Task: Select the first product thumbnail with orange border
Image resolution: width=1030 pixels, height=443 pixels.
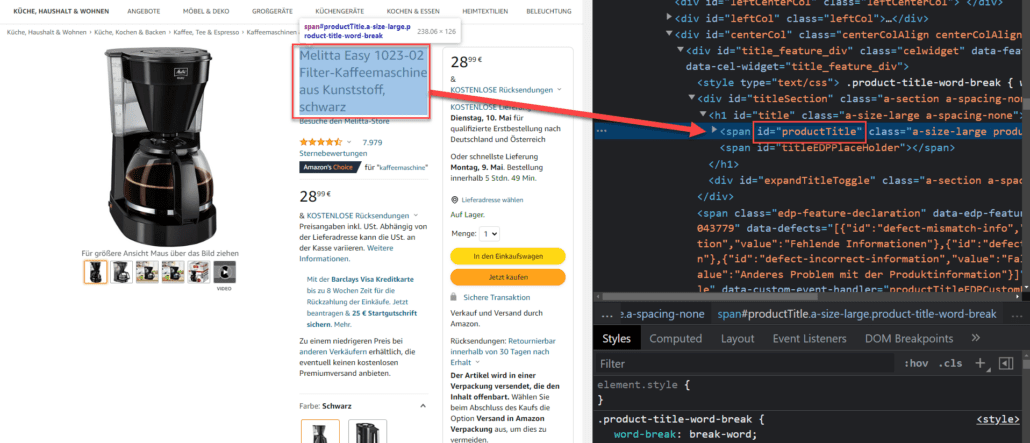Action: coord(95,271)
